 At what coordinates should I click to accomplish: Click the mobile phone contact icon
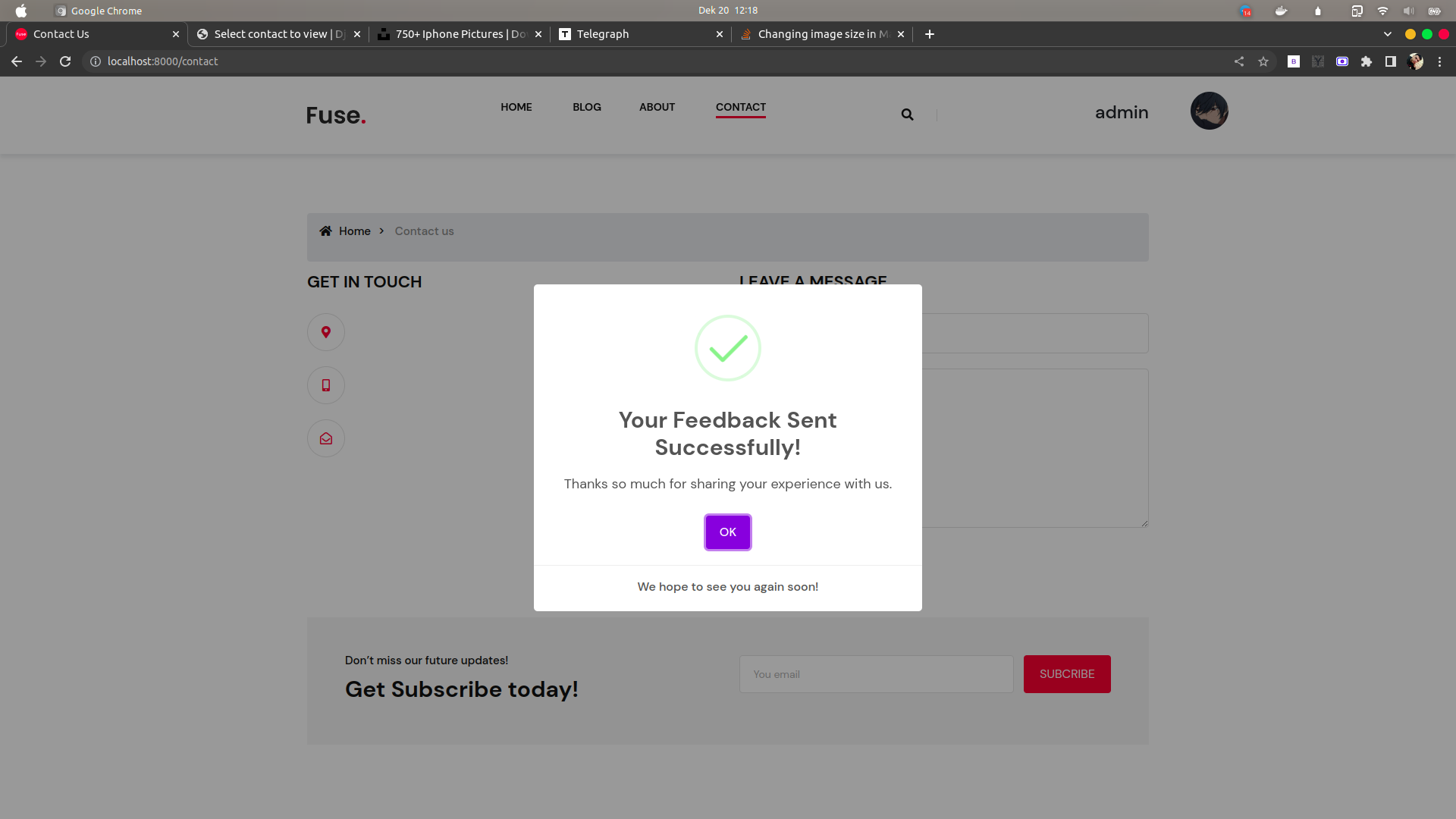pos(326,385)
